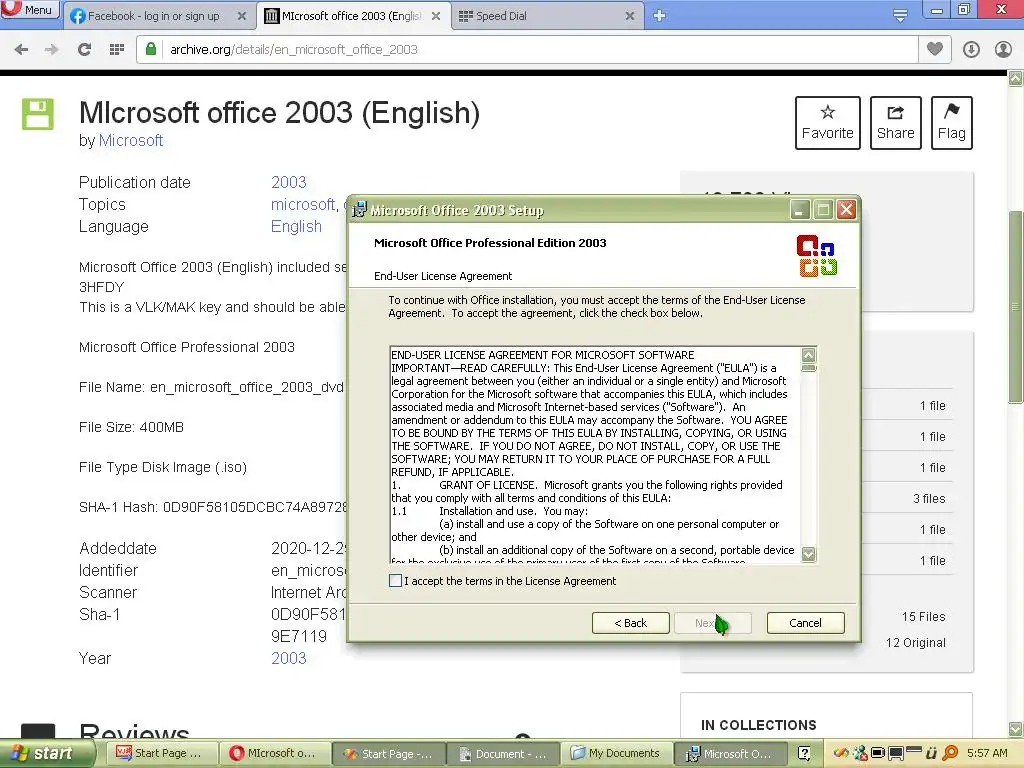Follow the 2003 publication date link
The image size is (1024, 768).
(x=289, y=182)
